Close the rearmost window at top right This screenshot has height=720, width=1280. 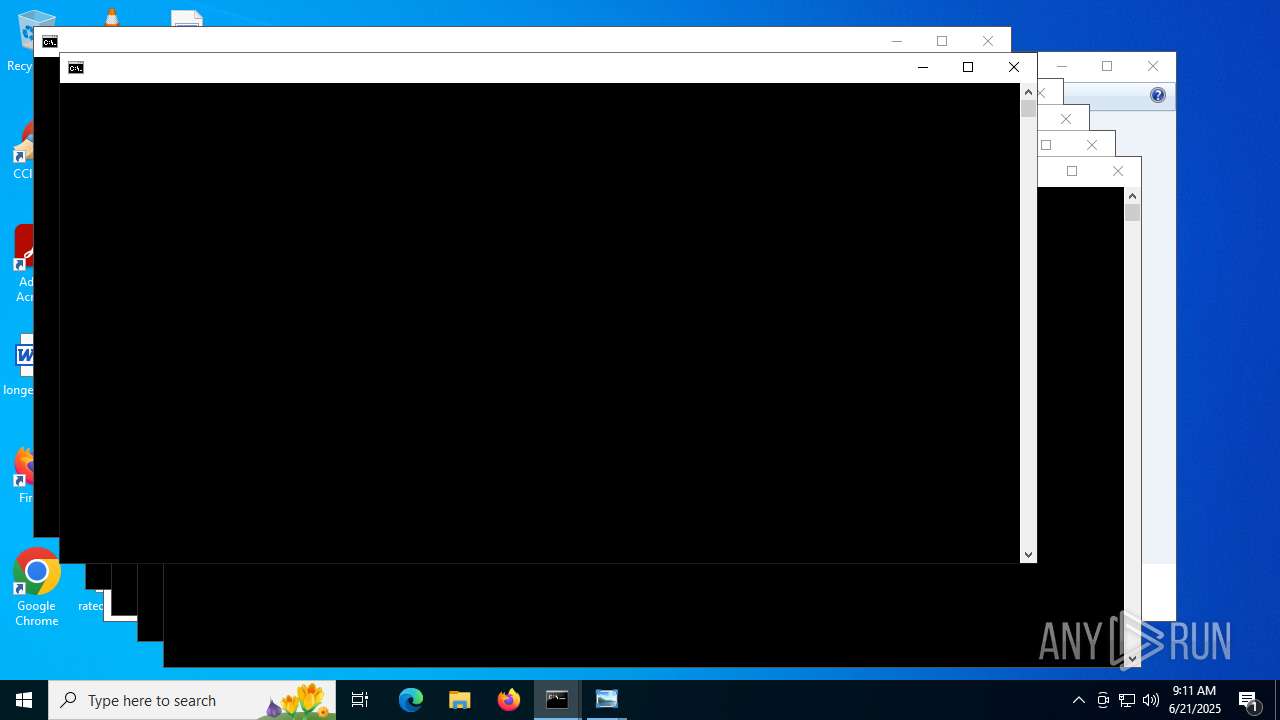click(1153, 66)
